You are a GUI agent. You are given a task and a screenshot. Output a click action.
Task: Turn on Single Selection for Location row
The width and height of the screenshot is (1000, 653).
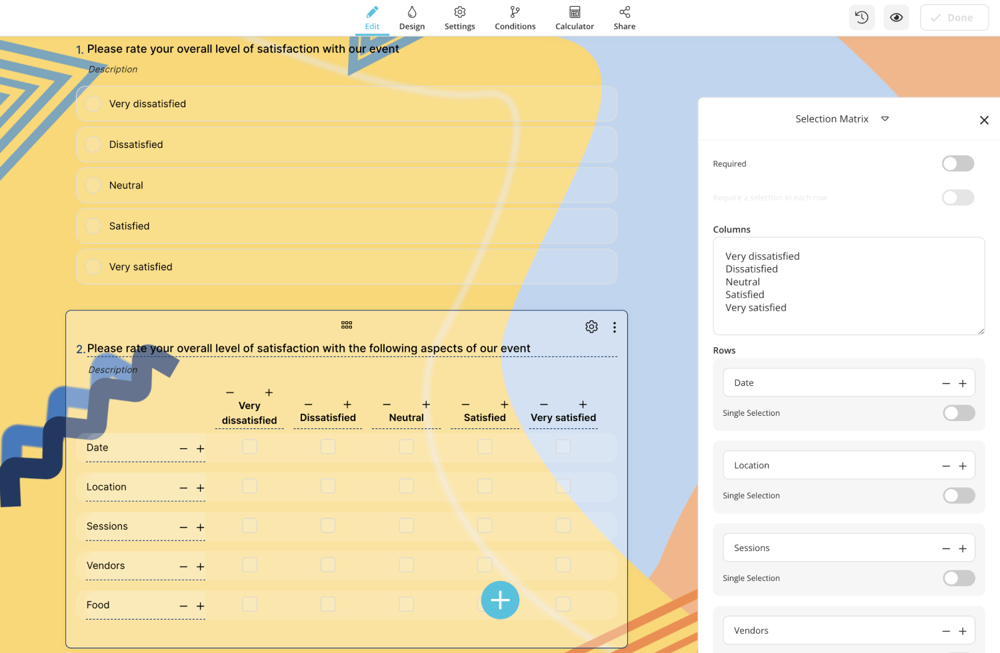click(957, 496)
